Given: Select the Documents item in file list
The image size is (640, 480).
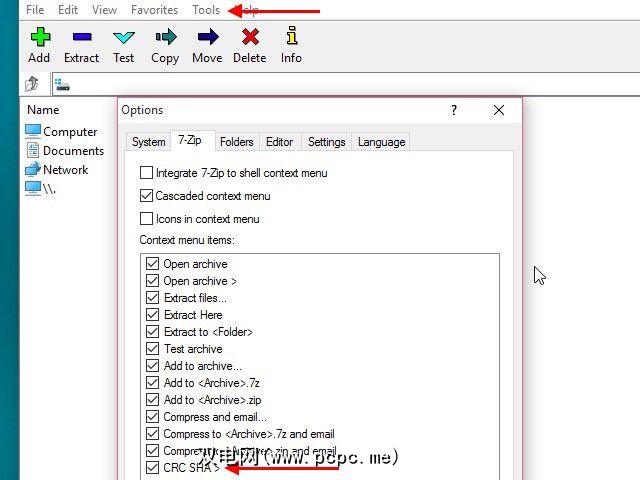Looking at the screenshot, I should pyautogui.click(x=65, y=151).
